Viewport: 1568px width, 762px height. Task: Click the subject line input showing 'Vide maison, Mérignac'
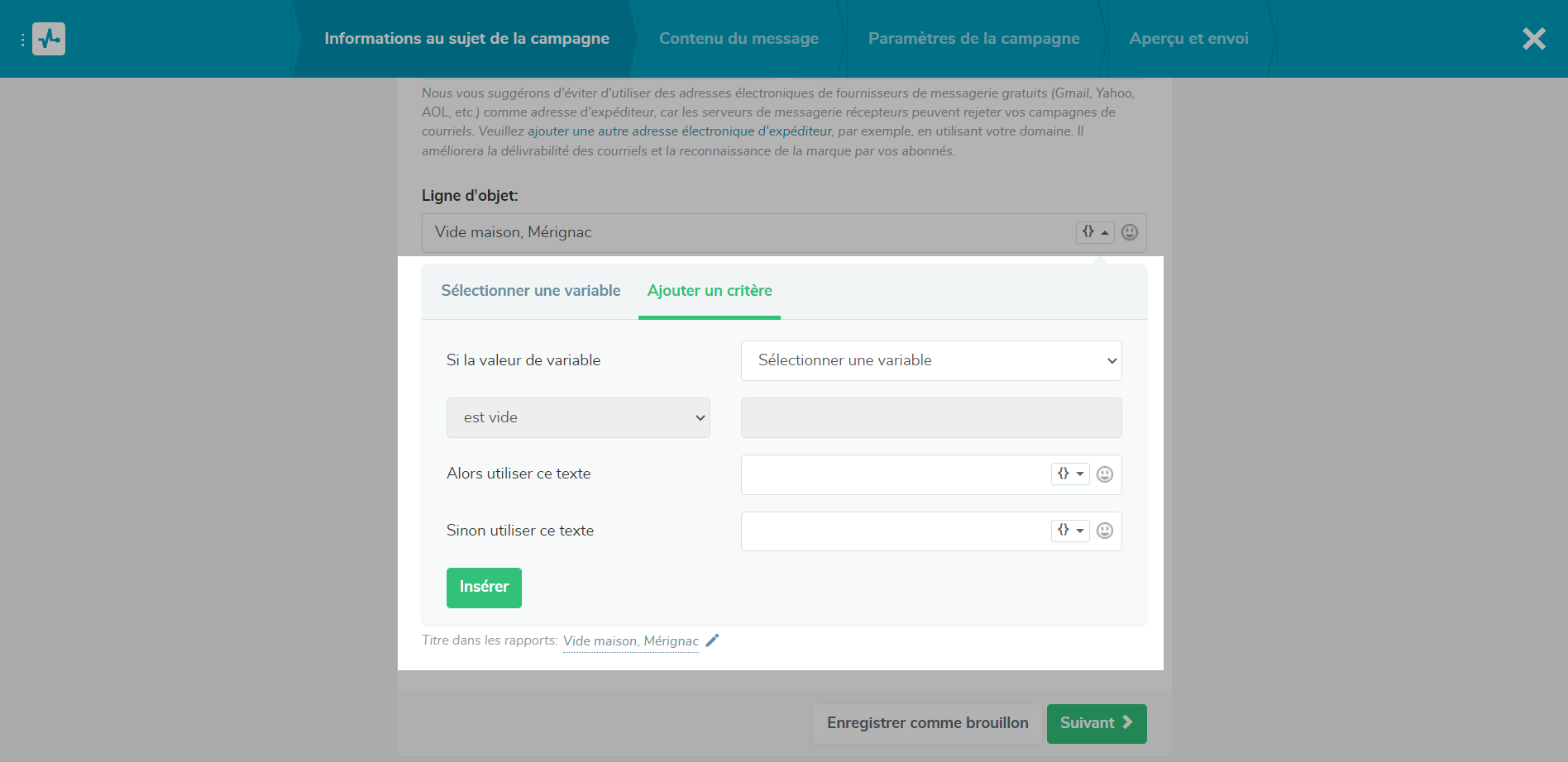(x=662, y=232)
